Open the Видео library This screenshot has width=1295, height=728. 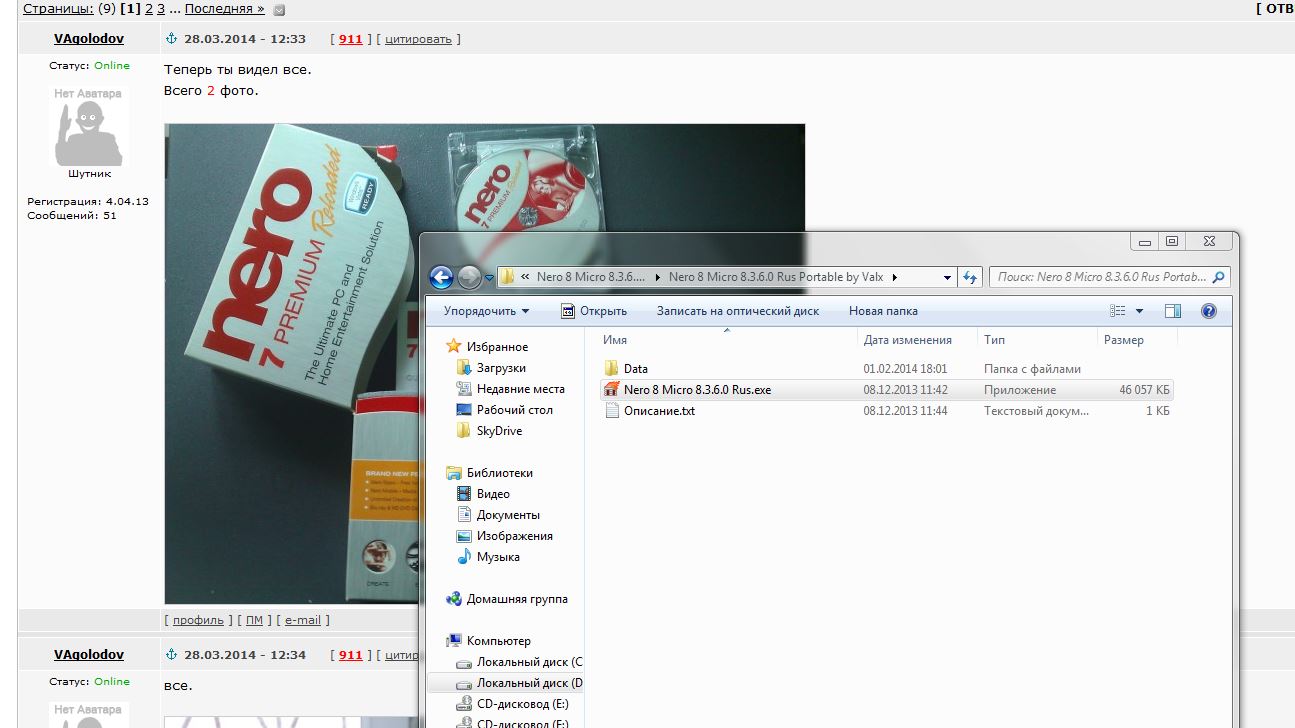tap(483, 494)
